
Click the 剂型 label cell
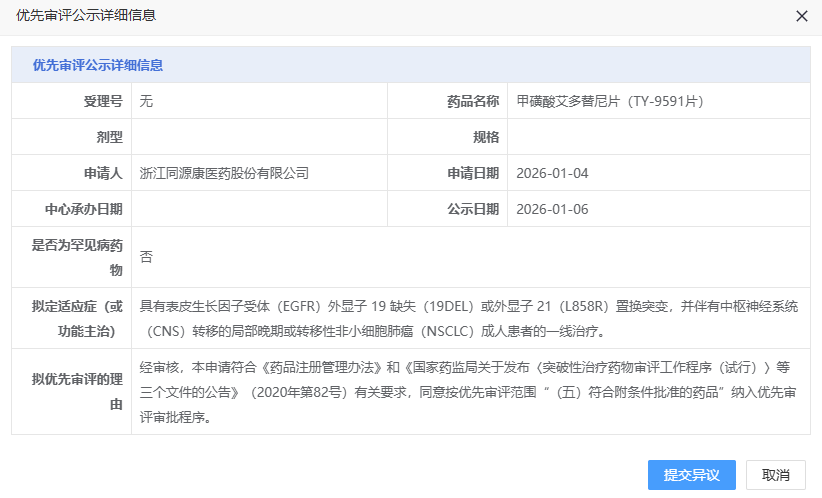click(109, 137)
